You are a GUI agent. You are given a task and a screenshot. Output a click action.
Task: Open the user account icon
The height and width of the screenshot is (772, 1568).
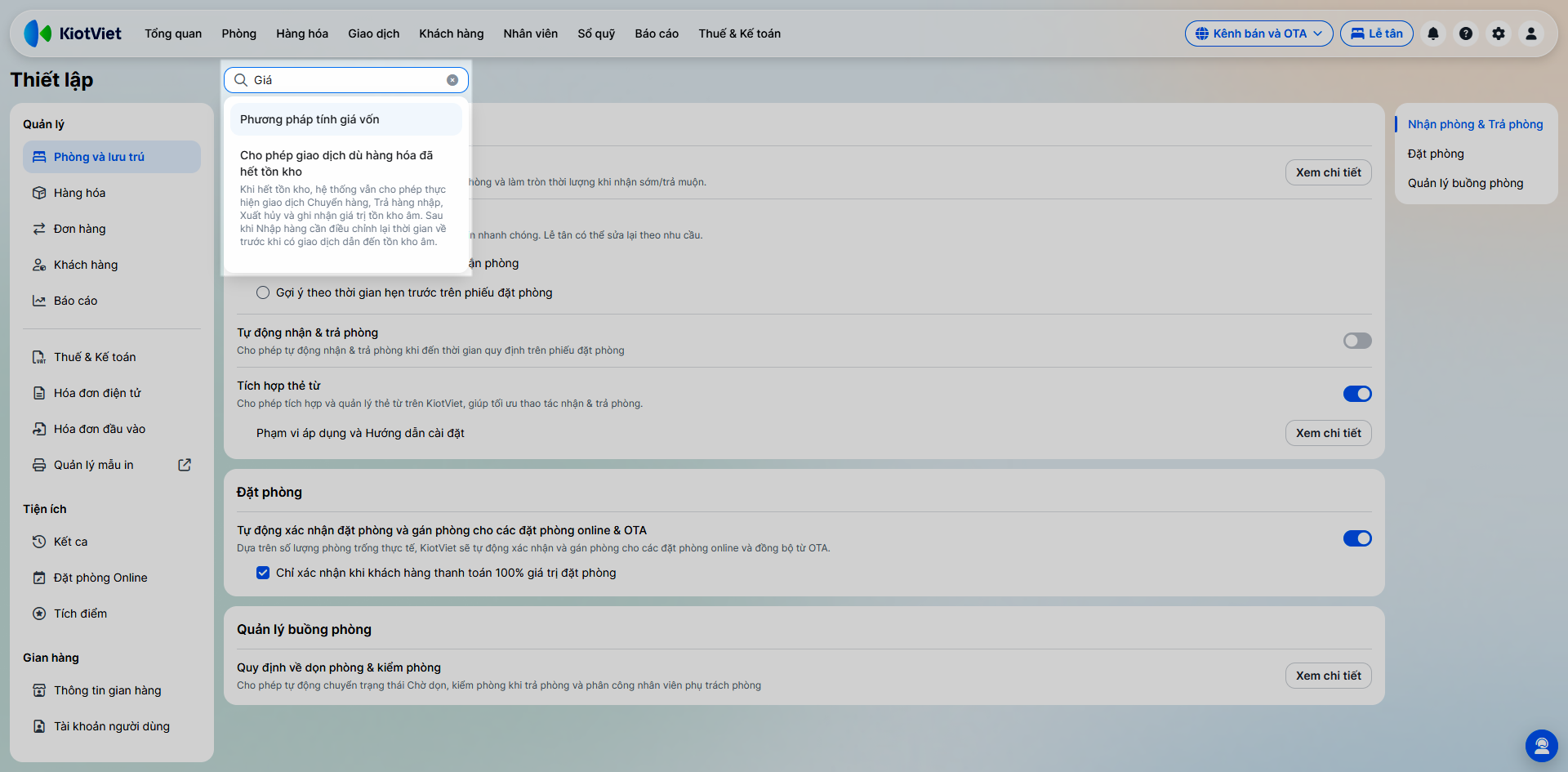click(x=1531, y=33)
